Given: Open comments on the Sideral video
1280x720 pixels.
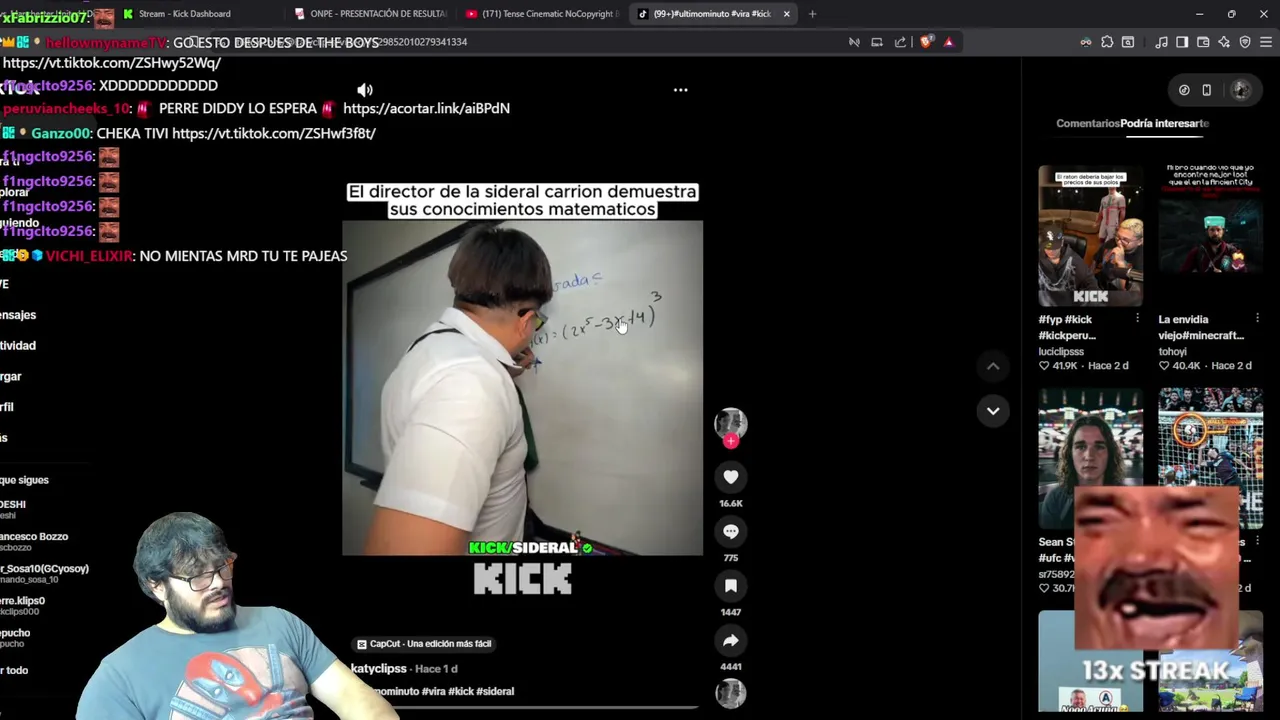Looking at the screenshot, I should coord(731,532).
